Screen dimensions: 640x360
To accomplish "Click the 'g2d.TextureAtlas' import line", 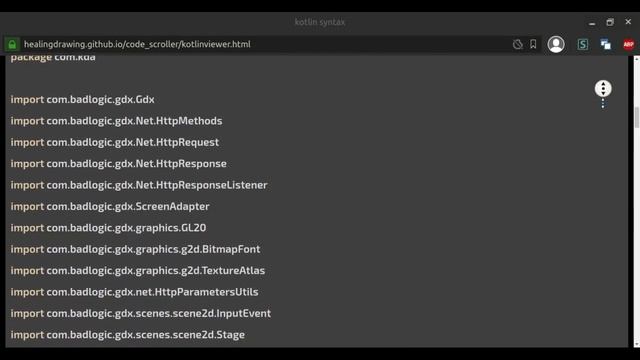I will tap(138, 270).
